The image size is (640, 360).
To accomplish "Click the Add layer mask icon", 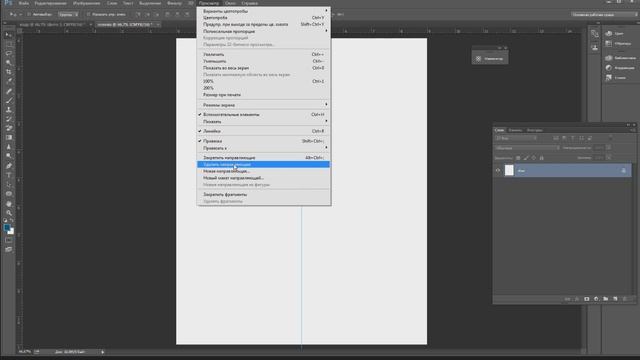I will point(587,299).
